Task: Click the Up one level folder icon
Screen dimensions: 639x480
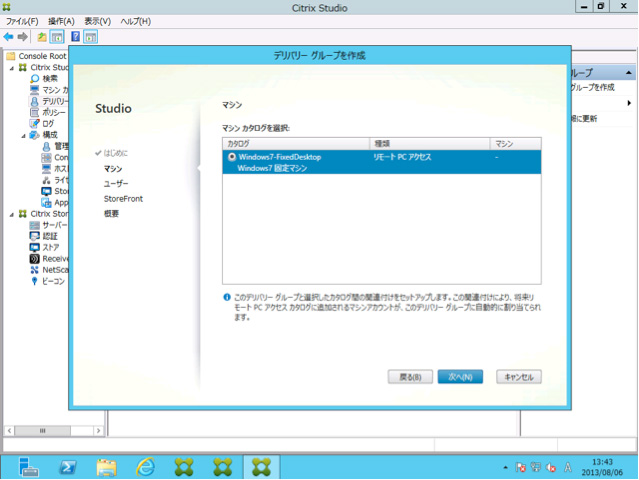Action: 42,37
